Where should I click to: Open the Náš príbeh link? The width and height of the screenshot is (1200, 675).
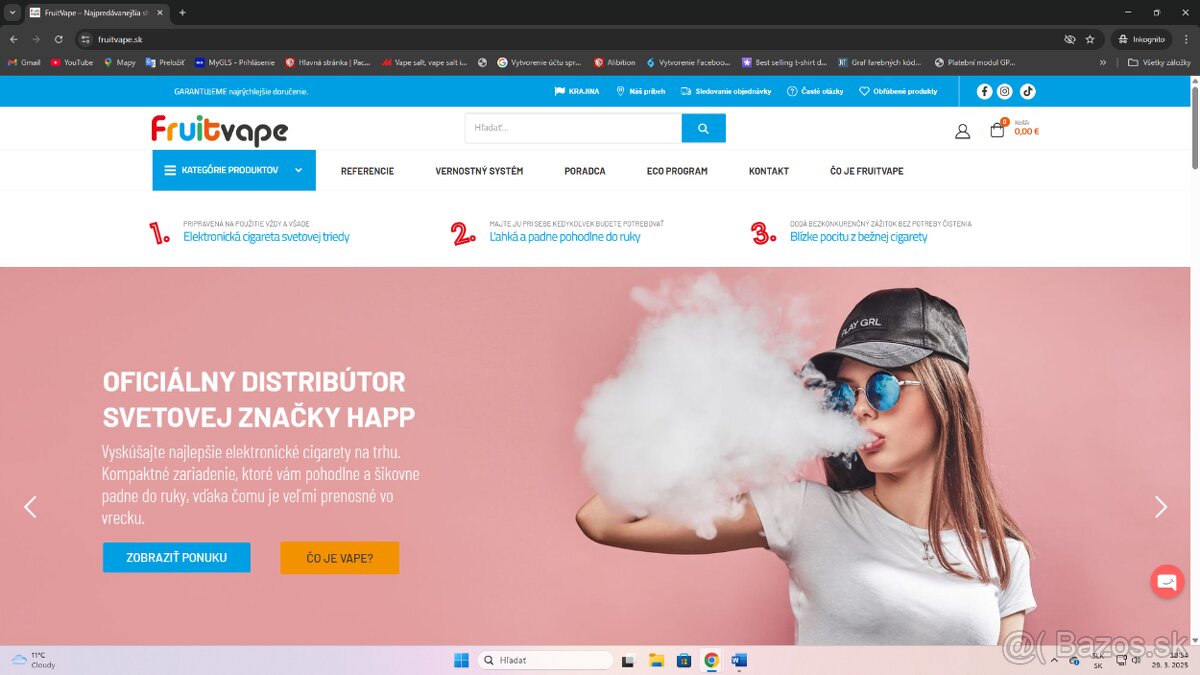click(641, 91)
